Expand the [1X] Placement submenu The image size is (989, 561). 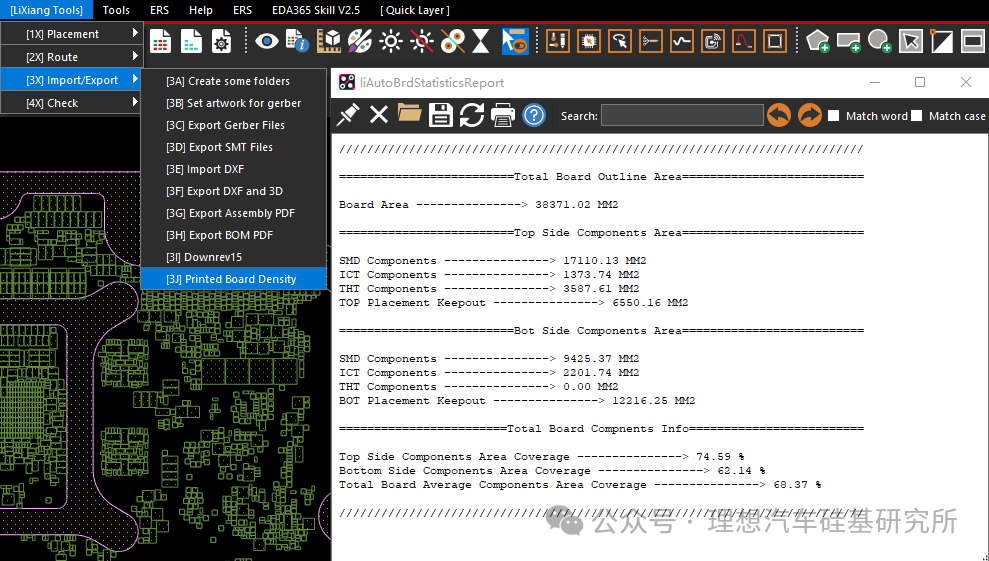tap(71, 34)
